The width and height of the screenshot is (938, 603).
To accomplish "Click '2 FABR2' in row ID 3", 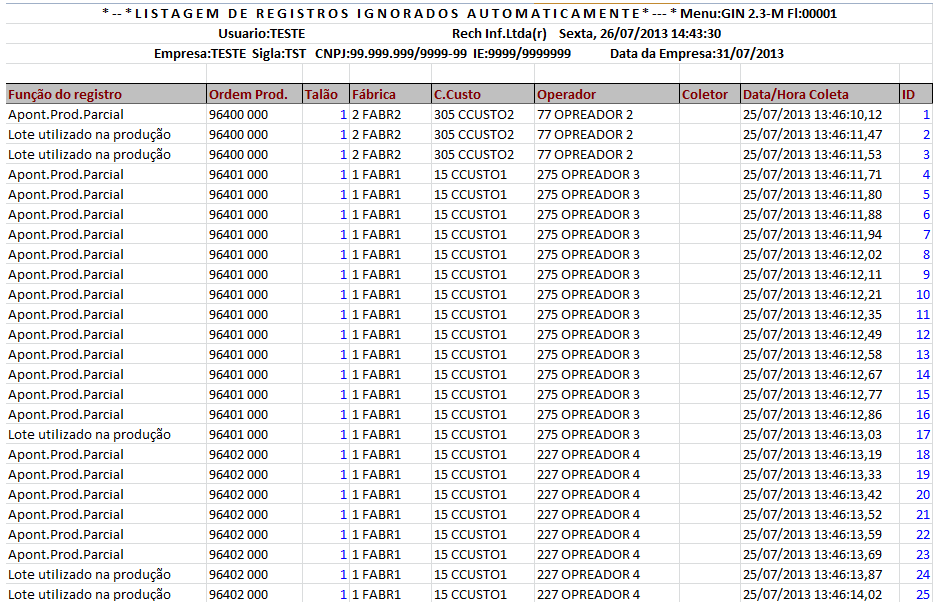I will pyautogui.click(x=376, y=154).
